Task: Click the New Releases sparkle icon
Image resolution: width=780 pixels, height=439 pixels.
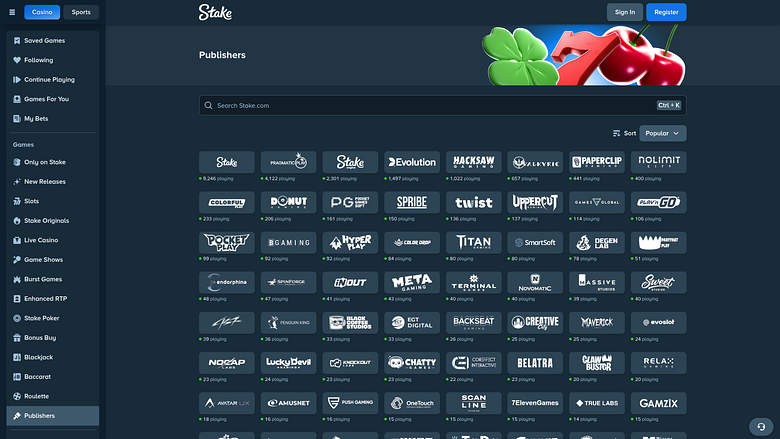Action: point(17,181)
